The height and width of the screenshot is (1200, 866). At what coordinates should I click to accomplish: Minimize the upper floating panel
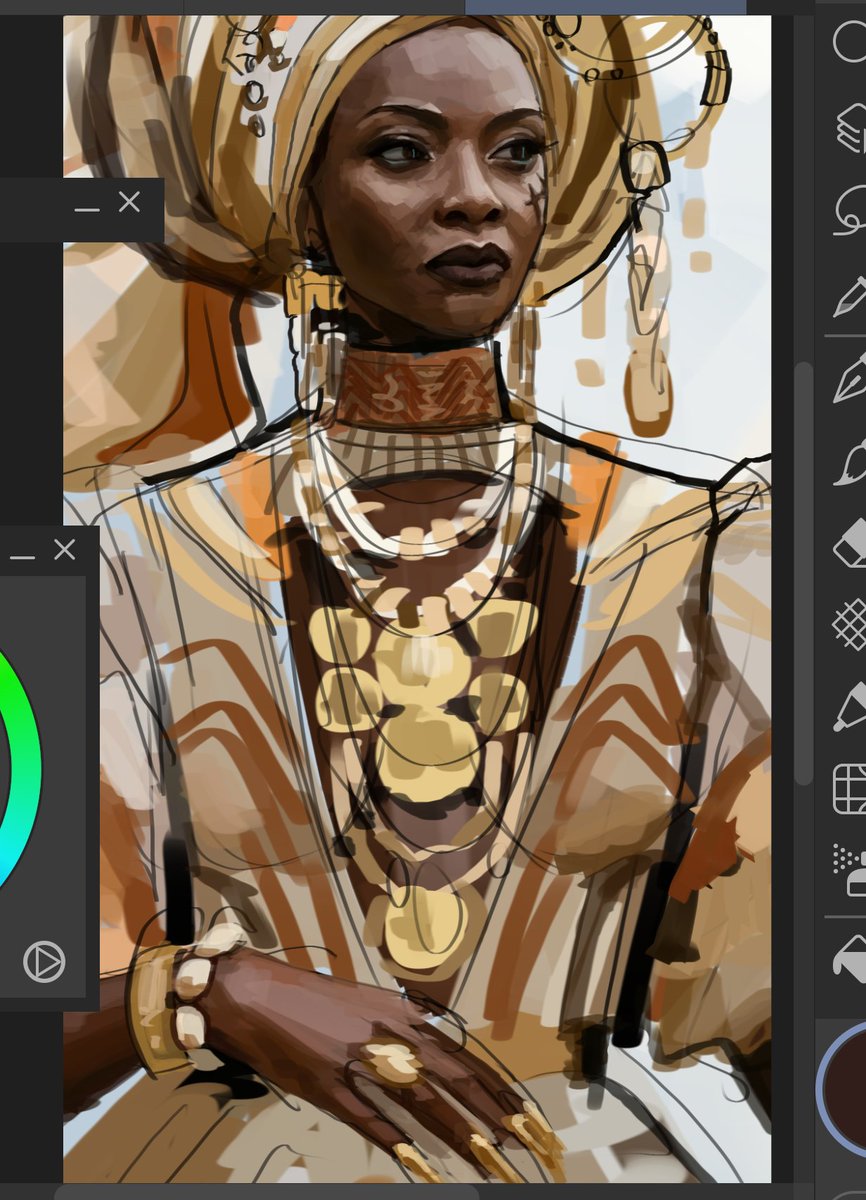click(x=87, y=208)
